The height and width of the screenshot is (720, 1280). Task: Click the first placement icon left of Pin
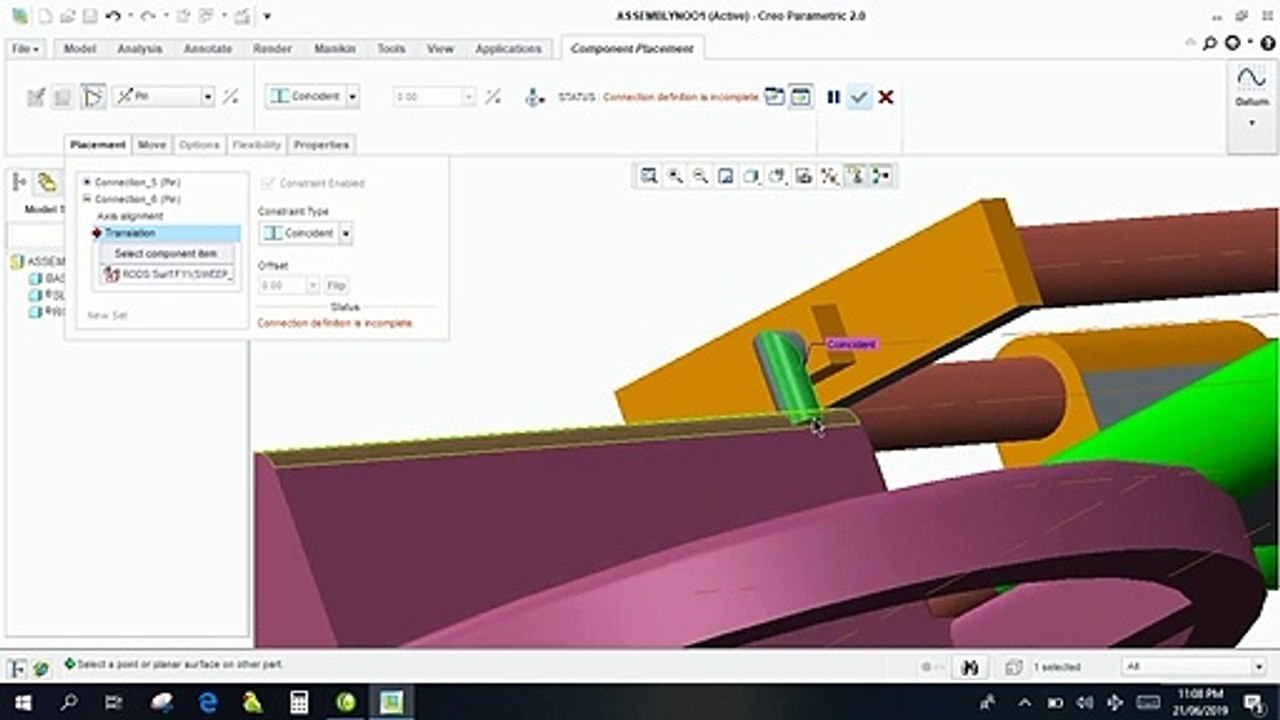point(36,96)
